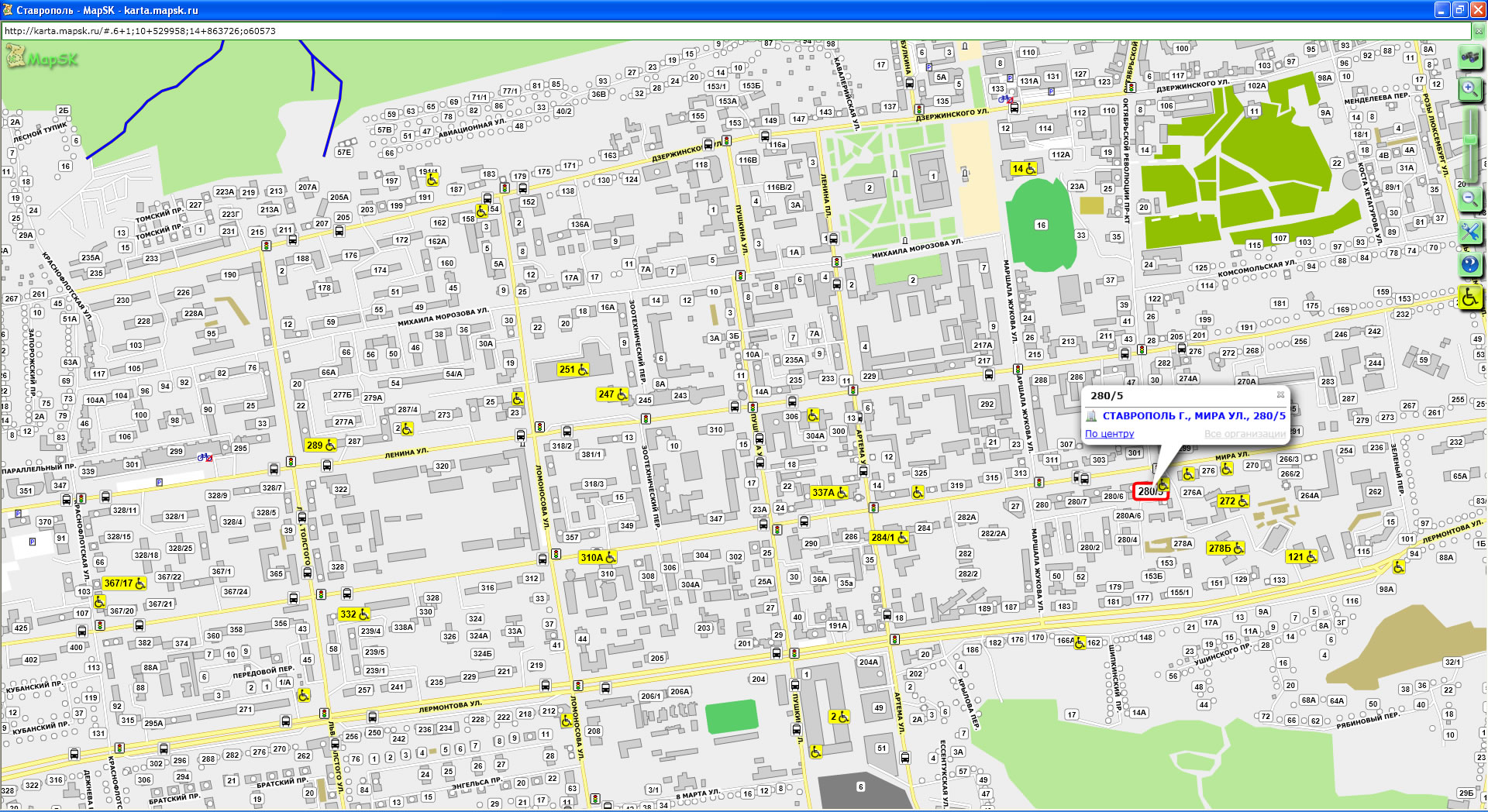This screenshot has height=812, width=1488.
Task: Click the bicycle icon below building 133
Action: 1006,99
